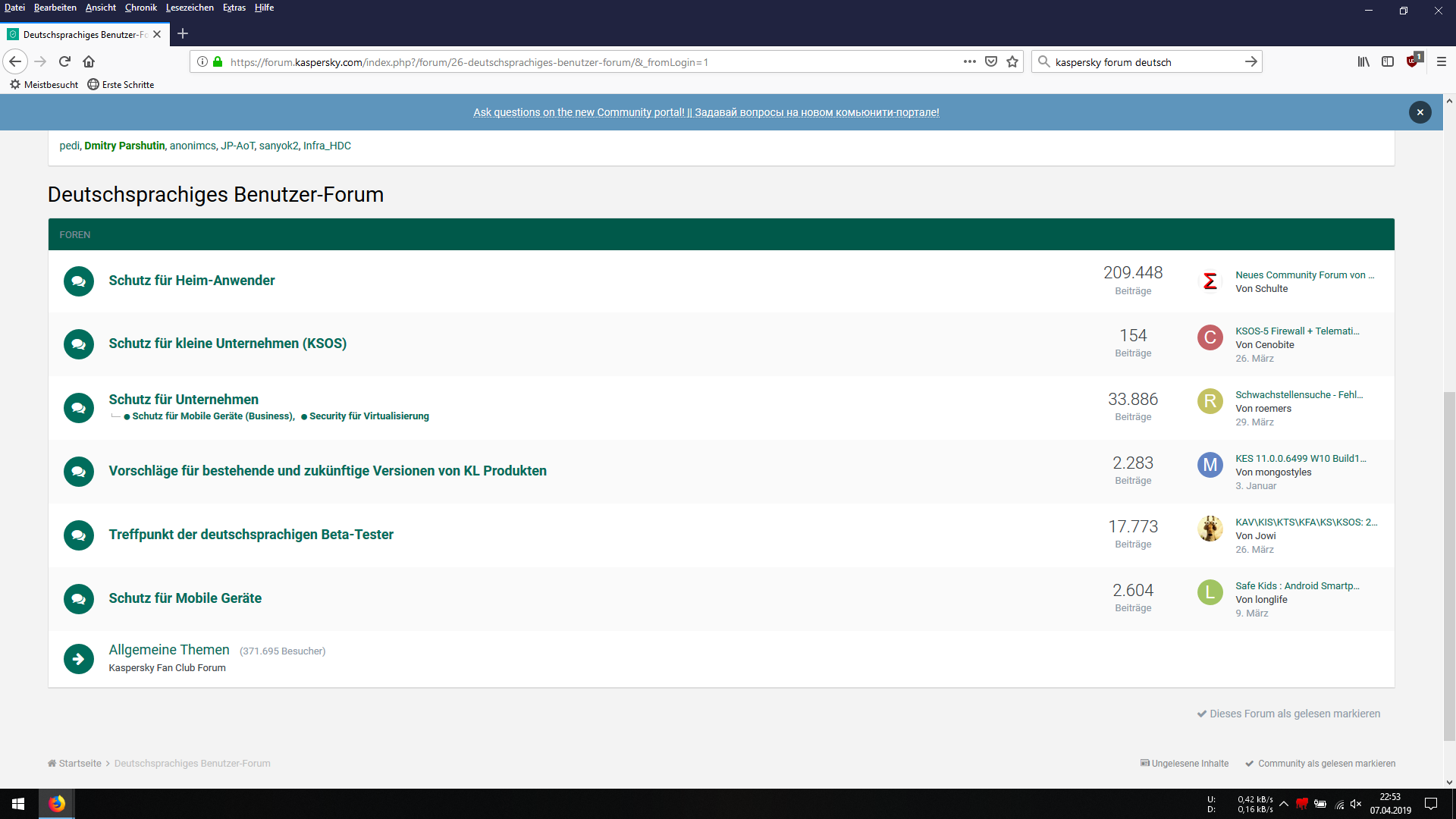Reload the current page
The height and width of the screenshot is (819, 1456).
pos(64,61)
